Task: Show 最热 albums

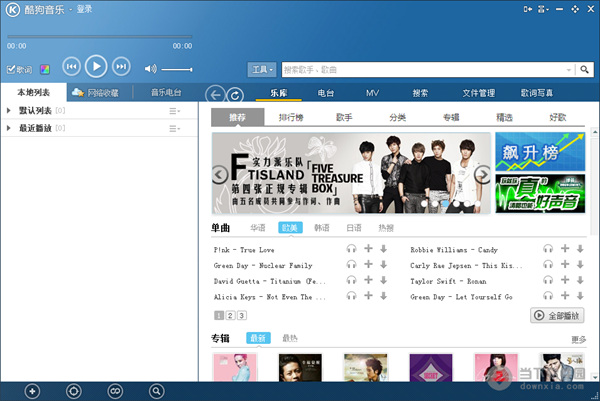Action: point(290,338)
